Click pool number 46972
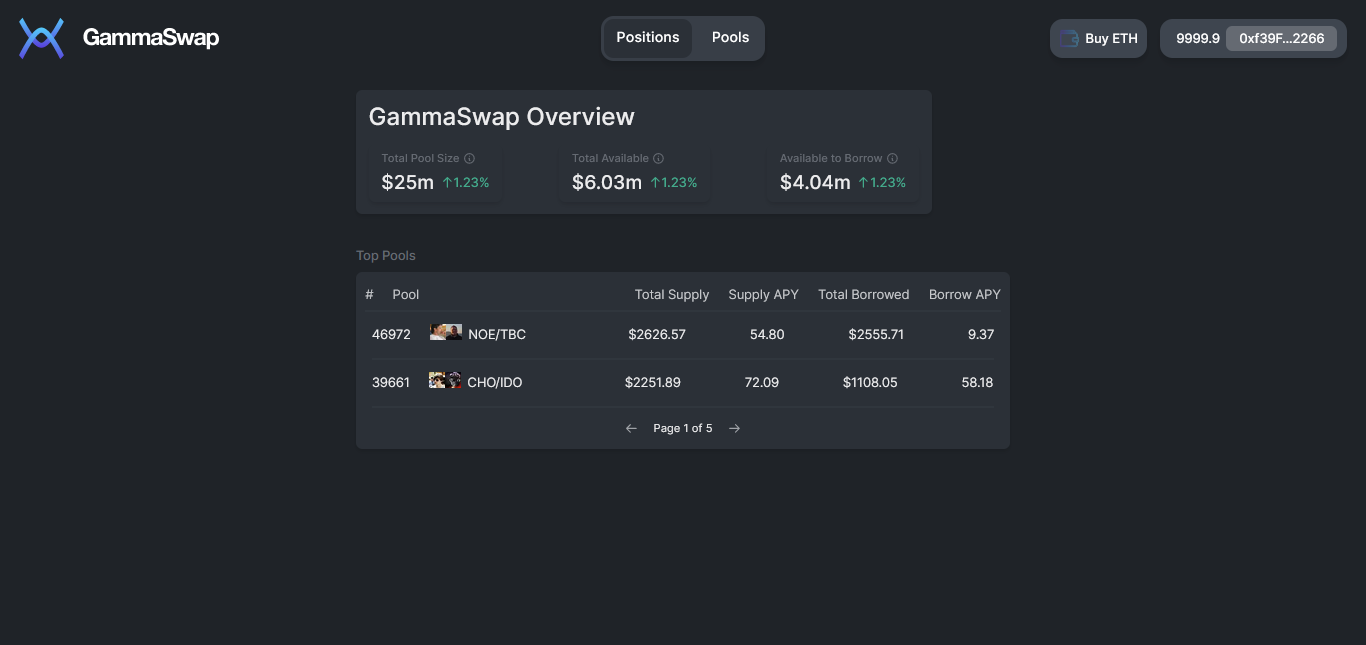The height and width of the screenshot is (645, 1366). click(391, 335)
